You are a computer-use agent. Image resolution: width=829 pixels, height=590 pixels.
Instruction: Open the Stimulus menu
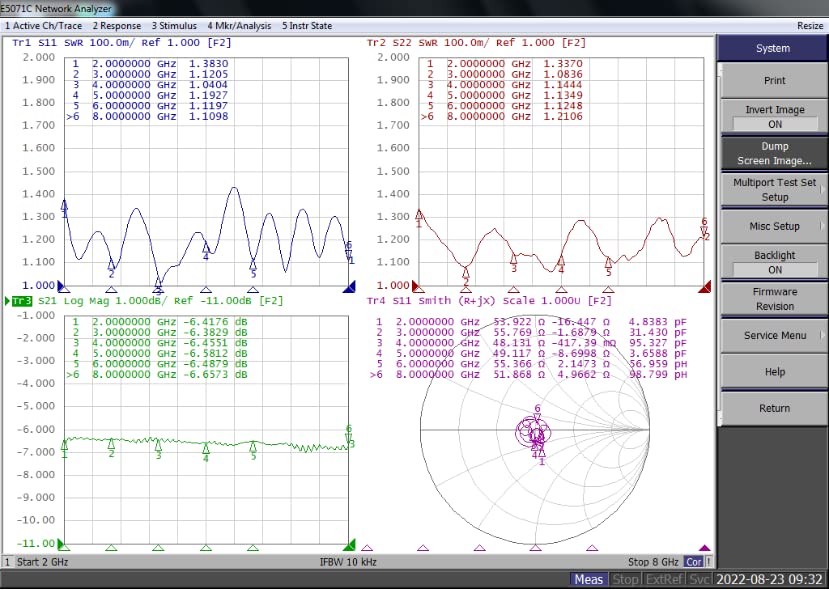pyautogui.click(x=174, y=26)
